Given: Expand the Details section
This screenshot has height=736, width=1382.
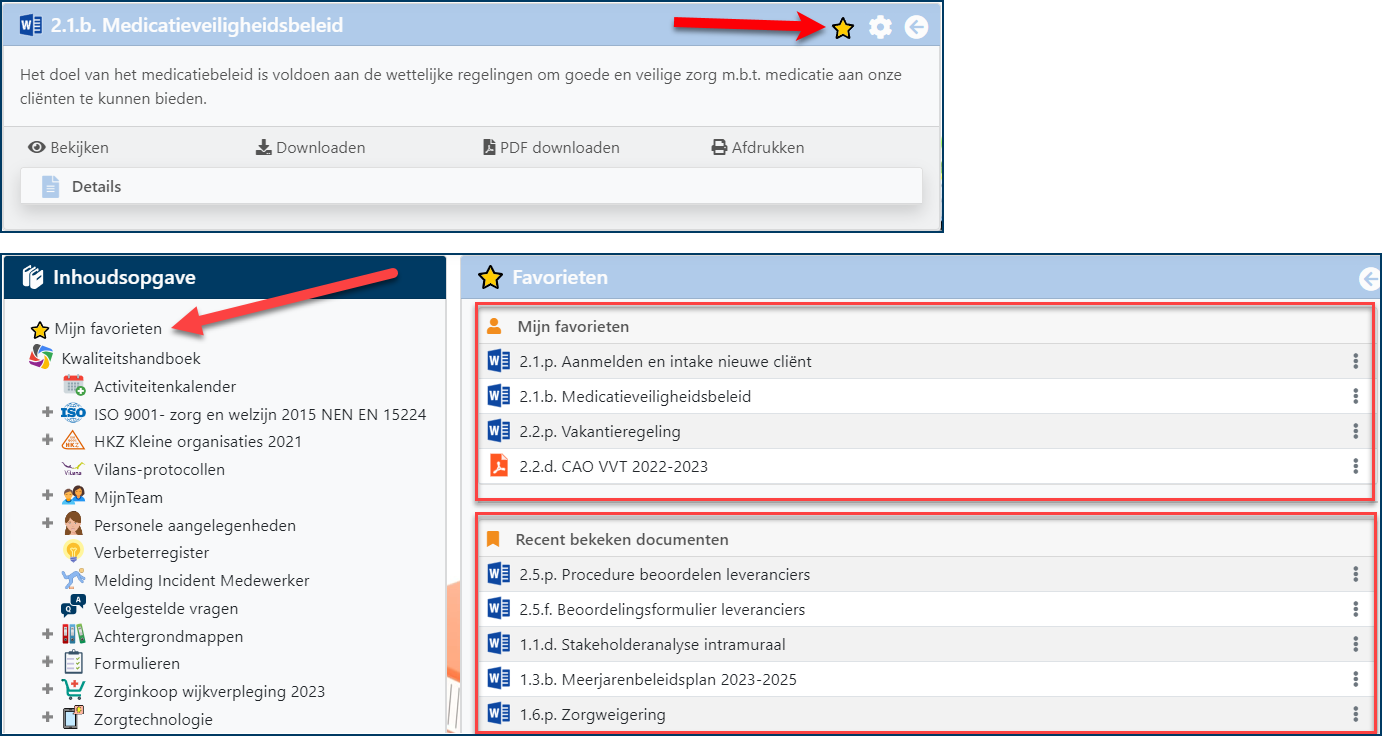Looking at the screenshot, I should click(x=96, y=187).
